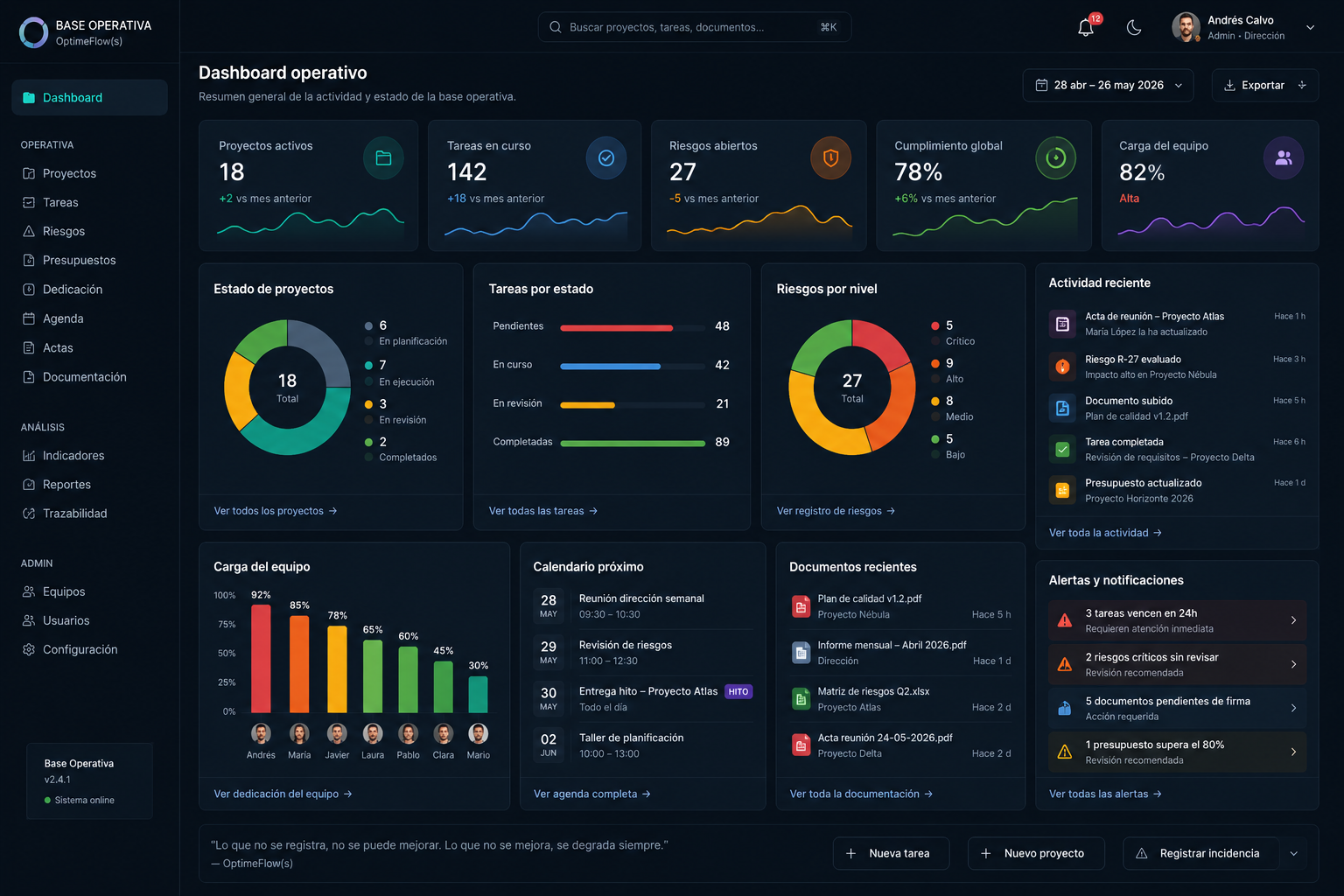Click the Documento subido activity icon
The image size is (1344, 896).
1062,408
